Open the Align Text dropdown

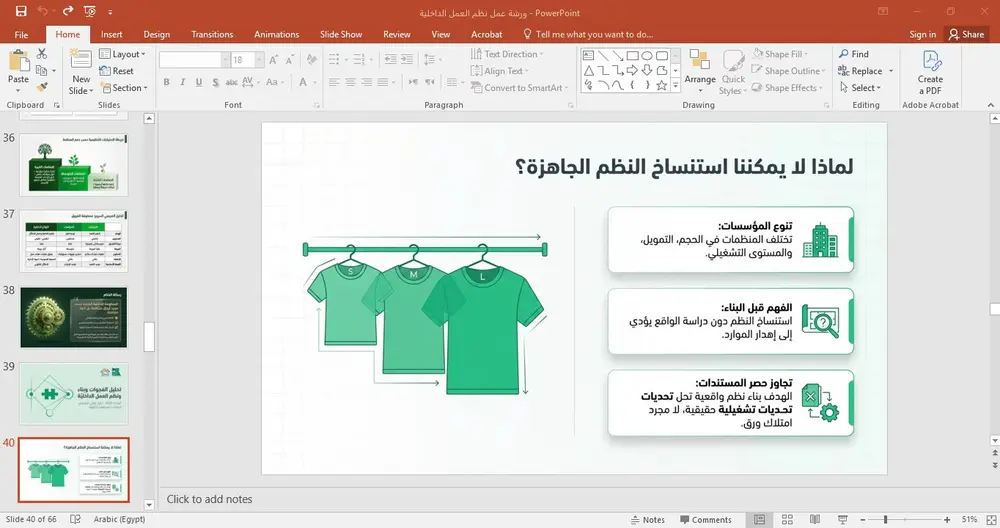pyautogui.click(x=500, y=71)
